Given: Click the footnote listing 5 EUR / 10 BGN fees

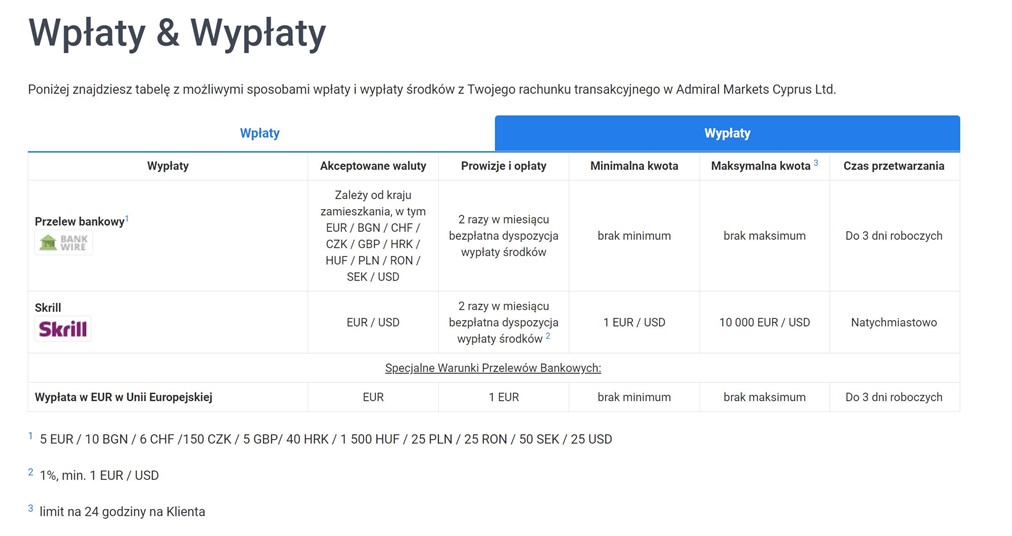Looking at the screenshot, I should tap(325, 439).
